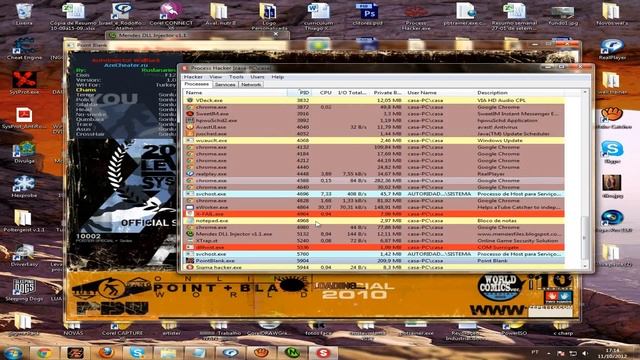Sort by the Description column header
640x360 pixels.
pyautogui.click(x=520, y=93)
